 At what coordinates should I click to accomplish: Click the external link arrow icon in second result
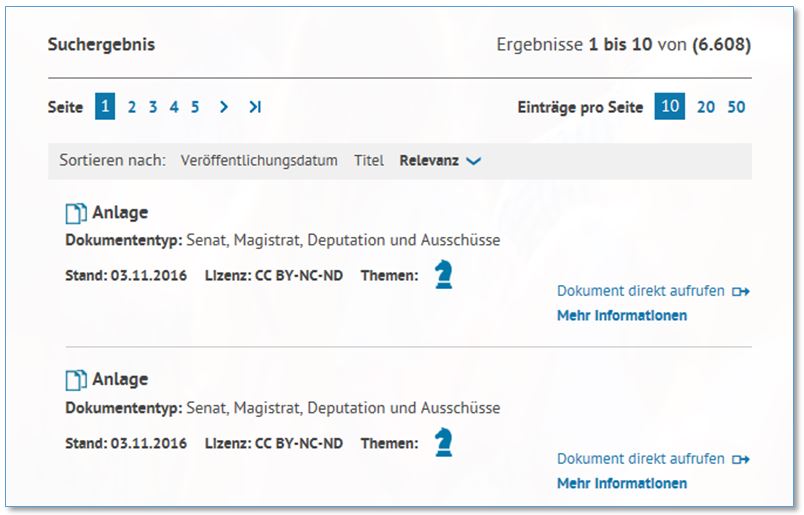(741, 459)
